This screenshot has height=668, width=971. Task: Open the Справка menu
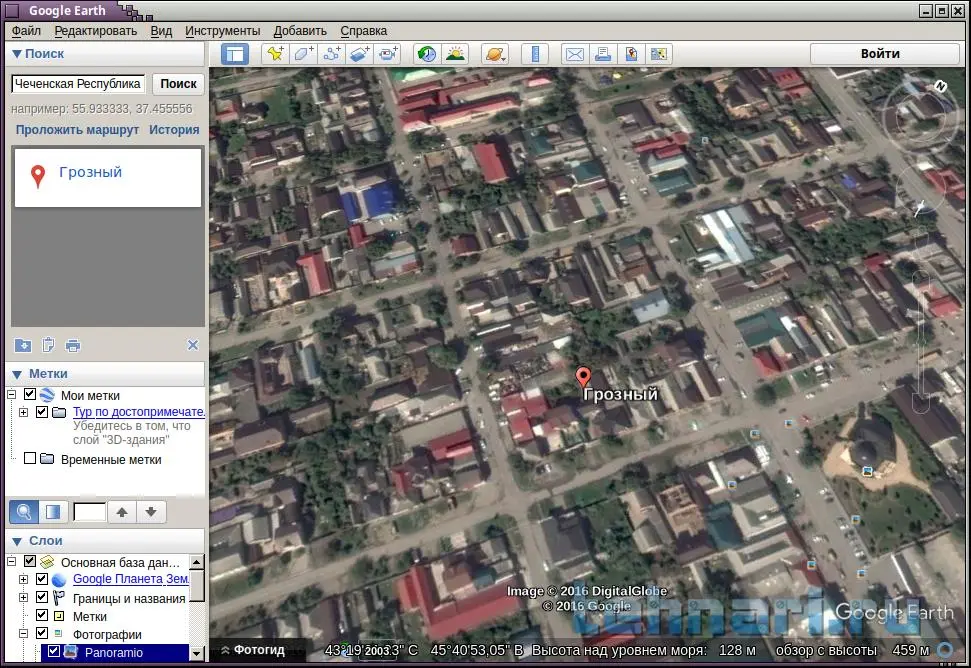pos(363,31)
